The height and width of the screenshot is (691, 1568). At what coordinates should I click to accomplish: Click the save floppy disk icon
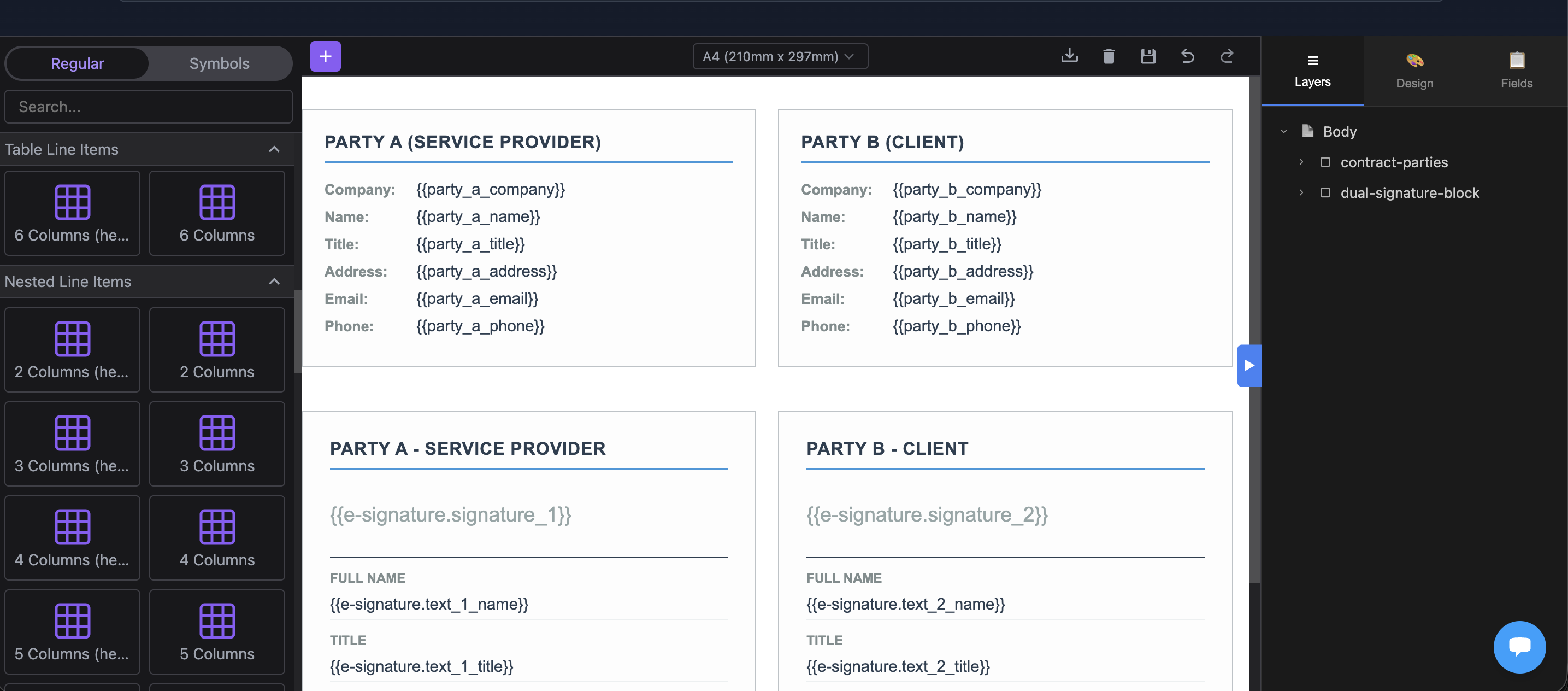click(x=1147, y=57)
